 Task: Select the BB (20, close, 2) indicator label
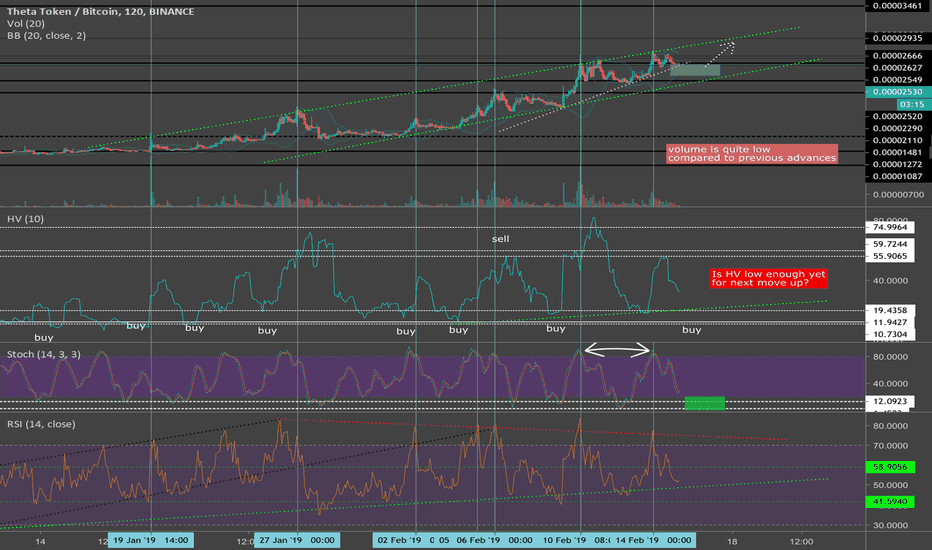click(46, 35)
